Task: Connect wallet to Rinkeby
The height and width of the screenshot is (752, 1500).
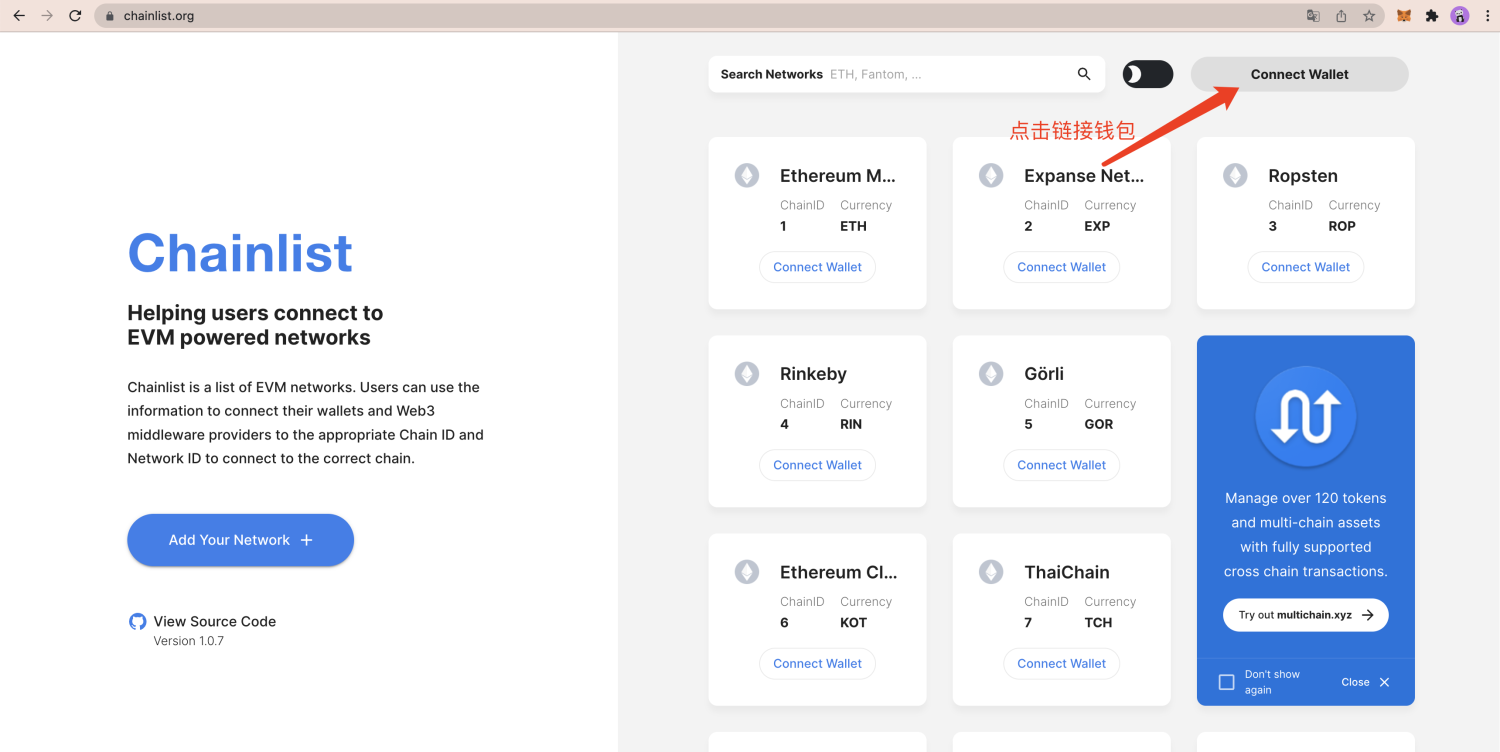Action: pyautogui.click(x=817, y=465)
